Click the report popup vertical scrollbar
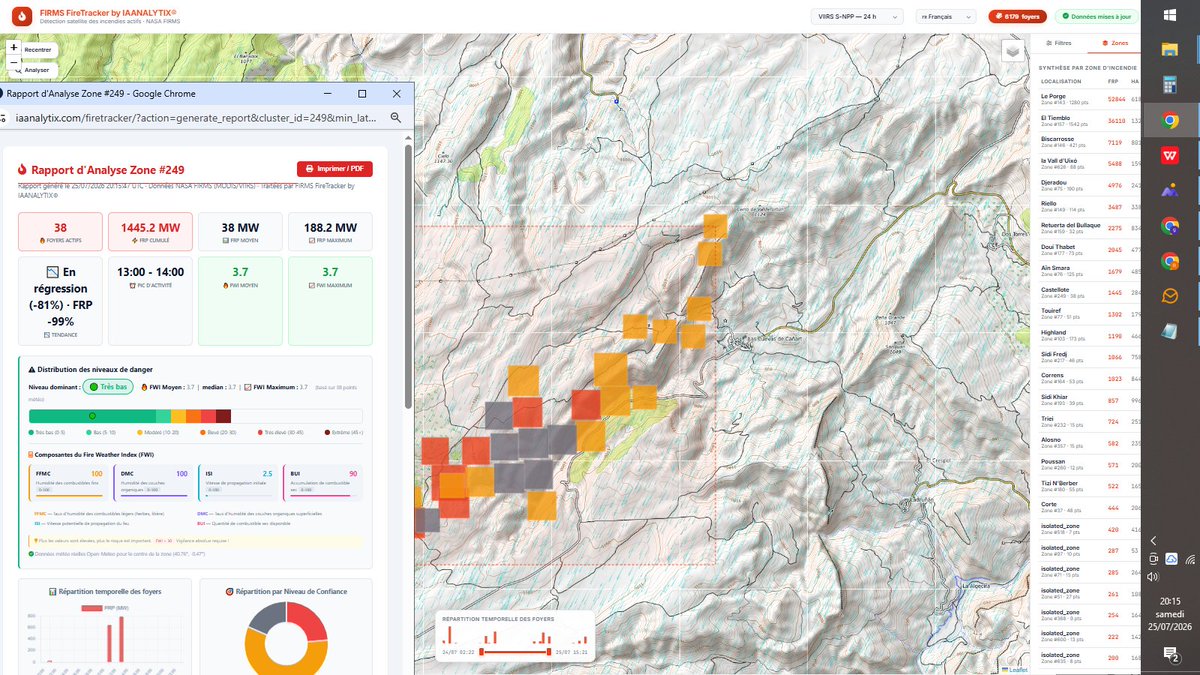Viewport: 1200px width, 675px height. (407, 275)
